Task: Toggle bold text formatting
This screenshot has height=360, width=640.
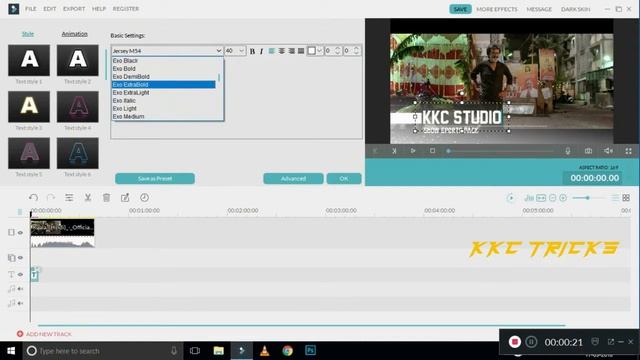Action: pos(252,51)
